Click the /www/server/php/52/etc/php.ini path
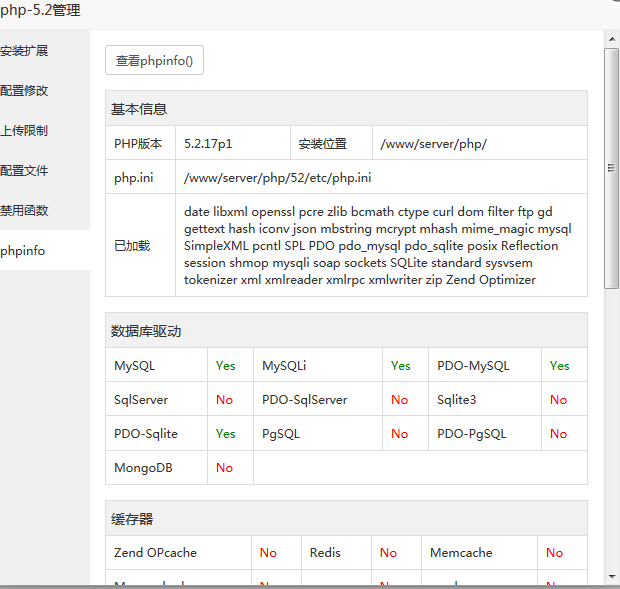This screenshot has width=620, height=589. point(278,177)
